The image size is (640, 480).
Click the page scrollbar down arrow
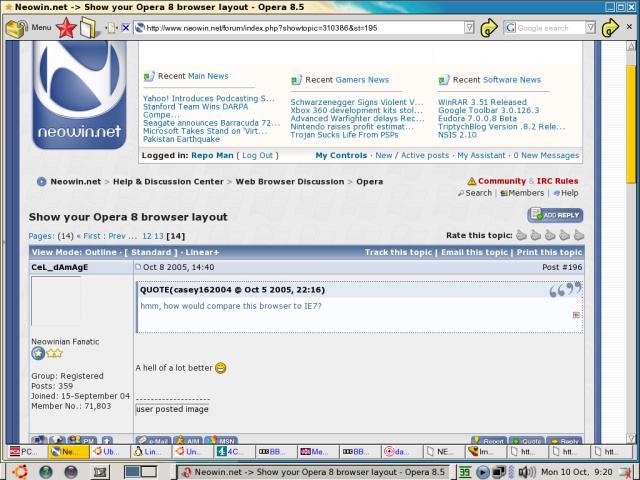point(631,438)
